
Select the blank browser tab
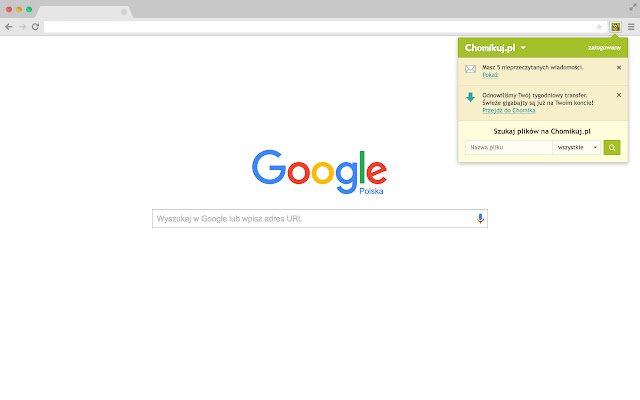tap(84, 12)
